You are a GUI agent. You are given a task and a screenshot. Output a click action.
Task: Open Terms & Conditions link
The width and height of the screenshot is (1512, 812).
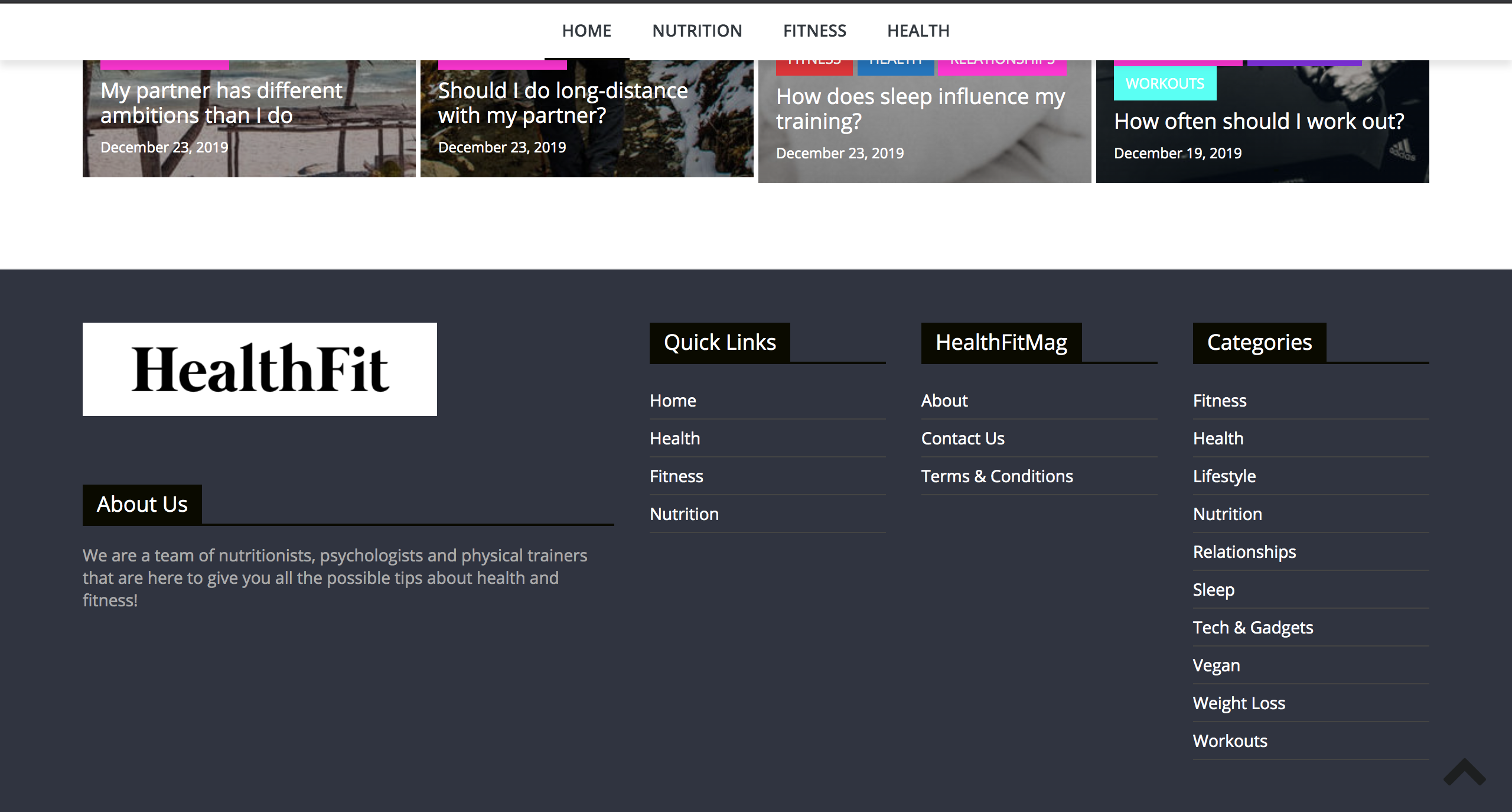(x=997, y=476)
